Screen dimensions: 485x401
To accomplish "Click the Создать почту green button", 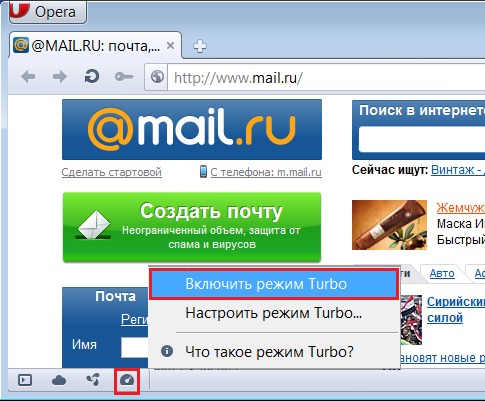I will tap(192, 227).
